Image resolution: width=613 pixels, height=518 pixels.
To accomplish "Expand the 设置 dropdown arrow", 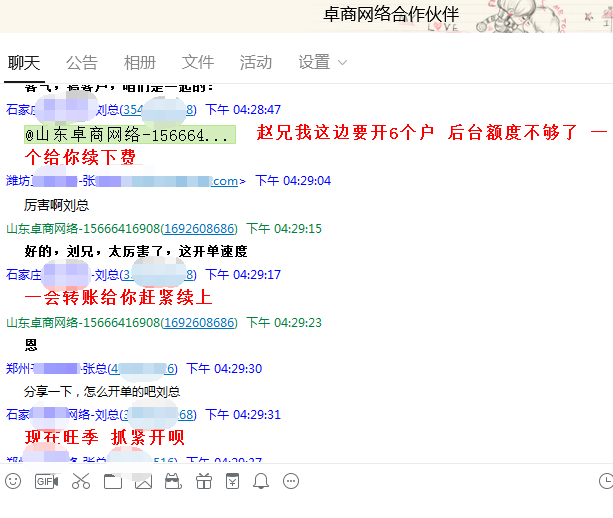I will pos(343,63).
